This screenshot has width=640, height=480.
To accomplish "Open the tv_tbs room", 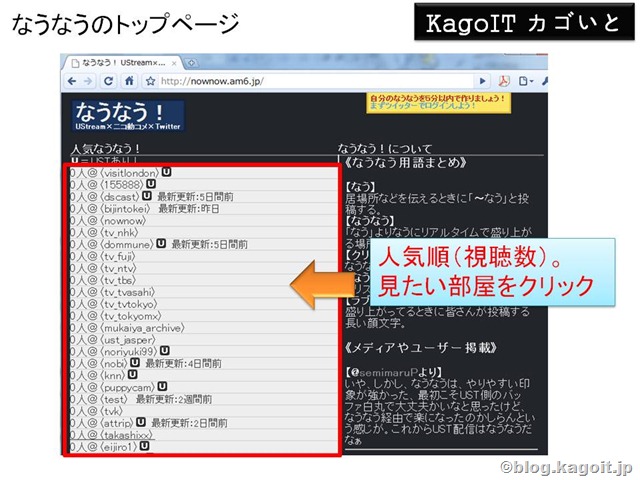I will (118, 280).
